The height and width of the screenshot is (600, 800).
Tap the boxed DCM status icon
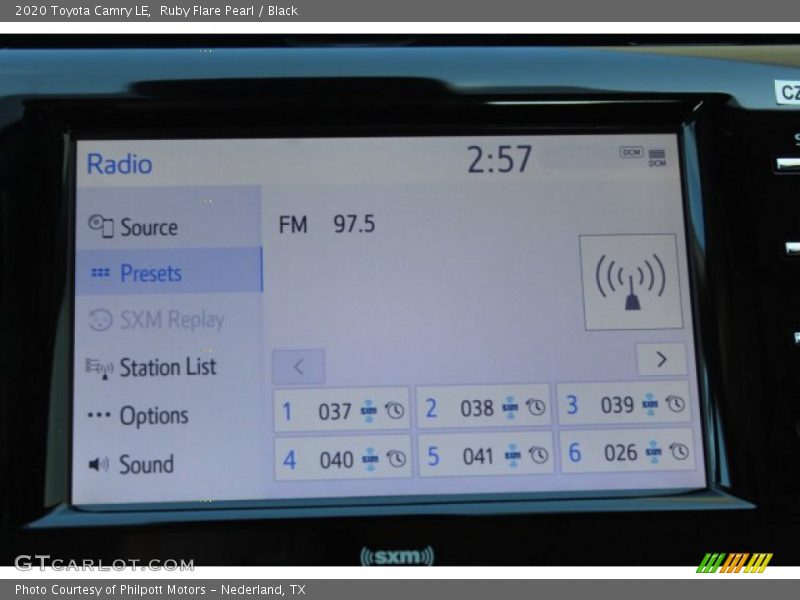[x=631, y=152]
